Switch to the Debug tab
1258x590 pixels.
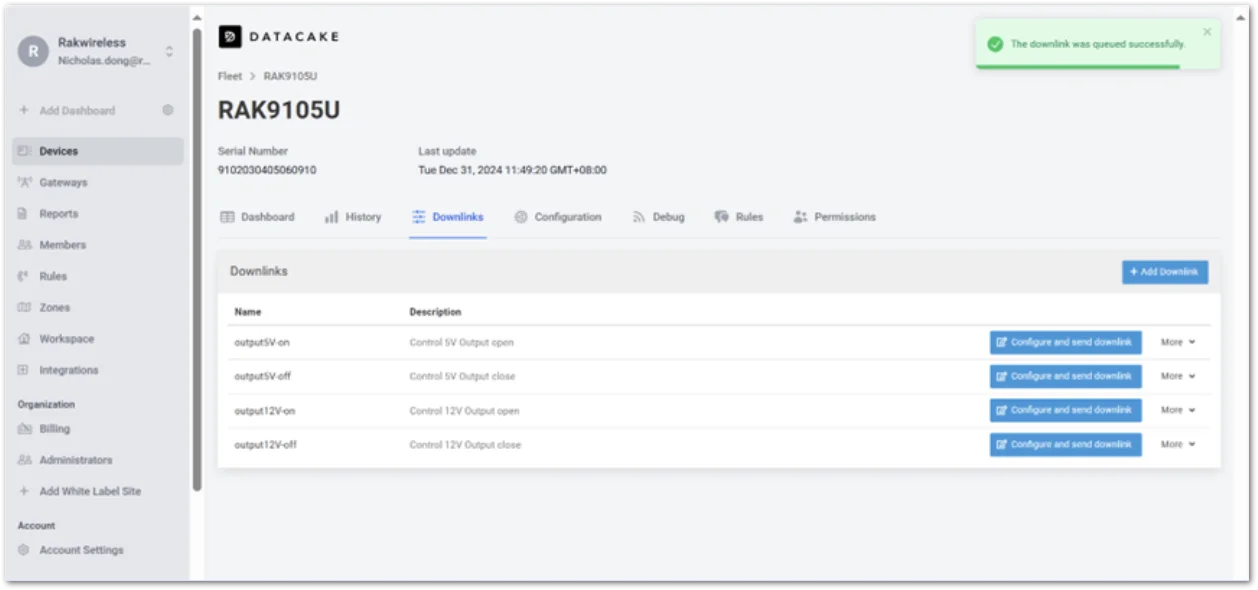click(x=659, y=217)
